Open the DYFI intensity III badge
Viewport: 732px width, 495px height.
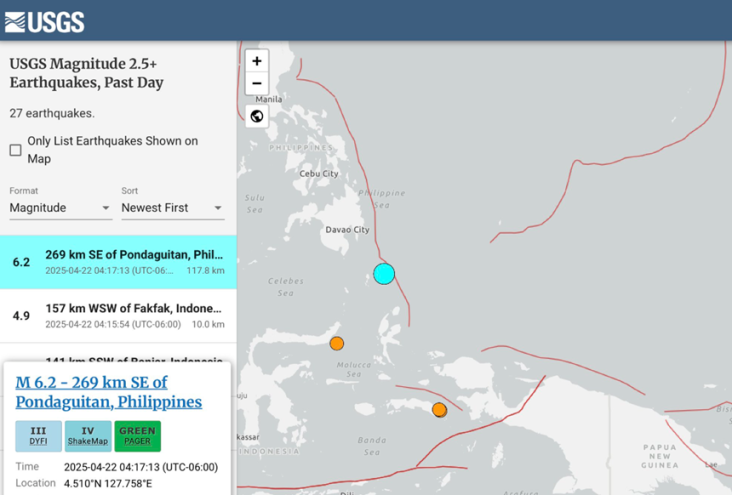point(38,436)
